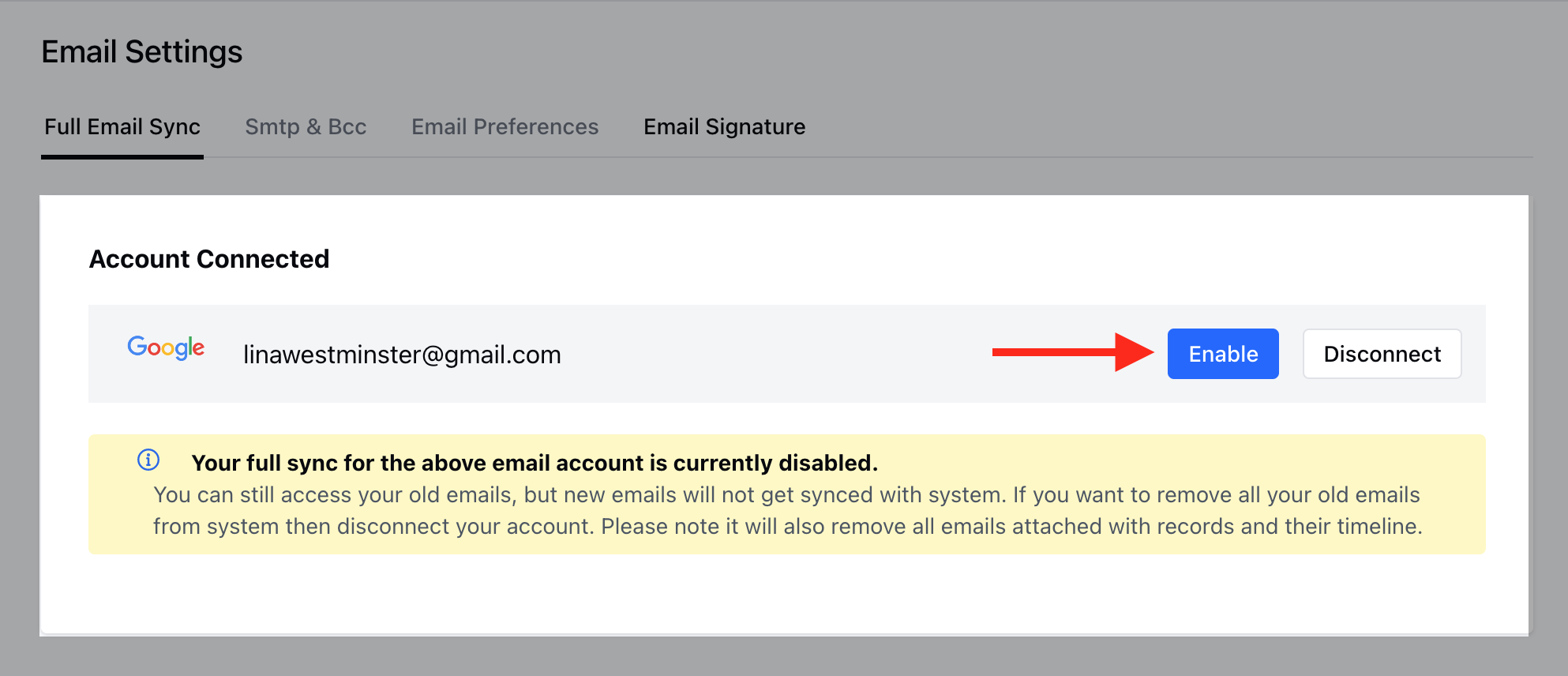
Task: Click the Account Connected heading
Action: point(209,259)
